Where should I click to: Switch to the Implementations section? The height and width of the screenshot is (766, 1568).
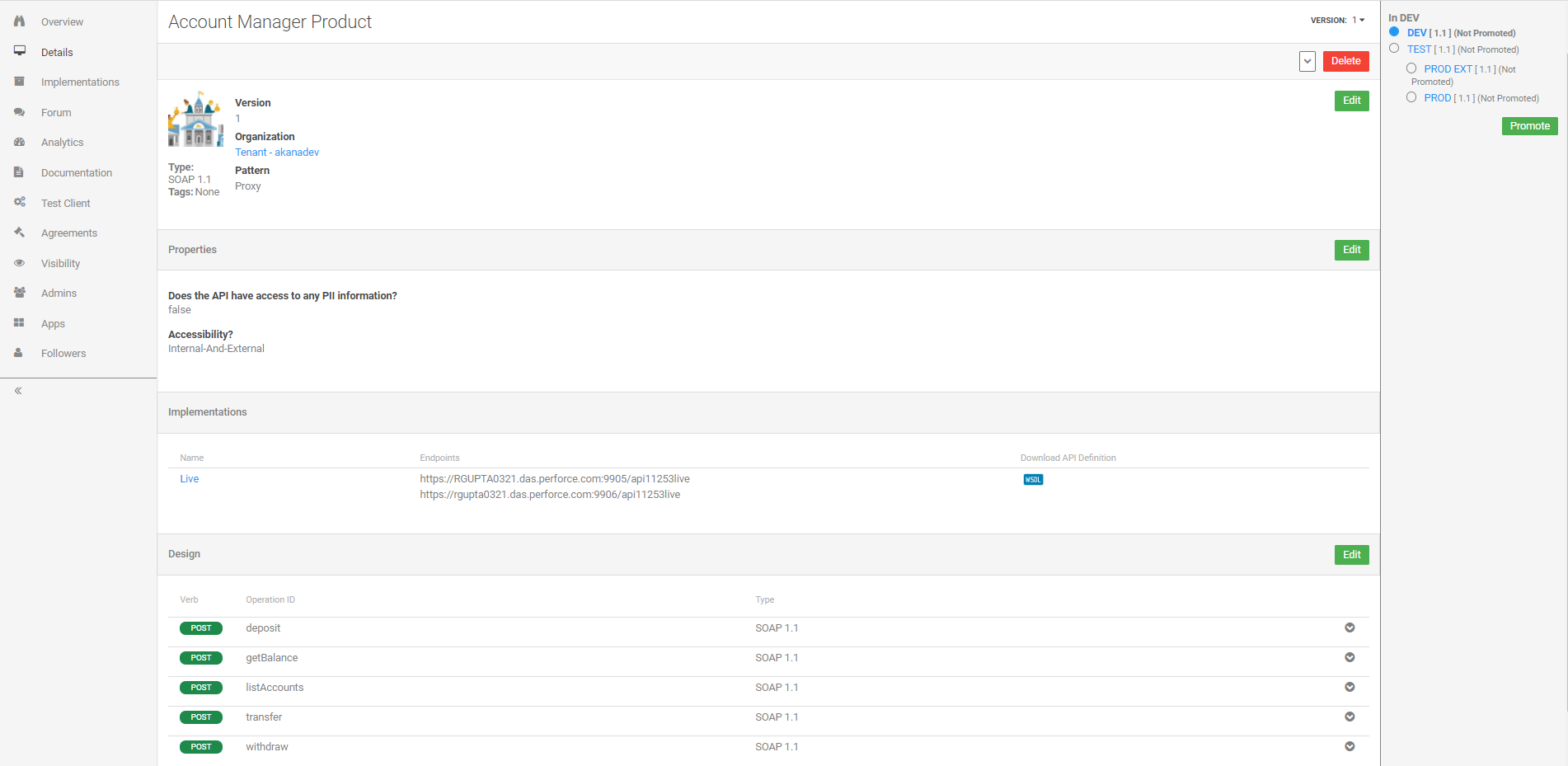(19, 82)
